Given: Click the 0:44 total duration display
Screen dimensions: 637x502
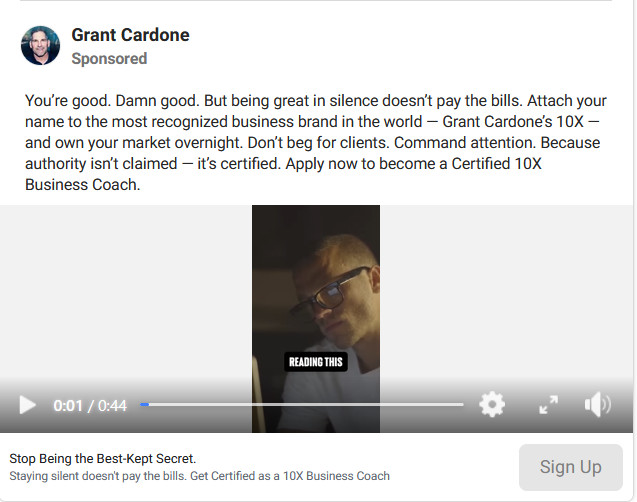Looking at the screenshot, I should [x=112, y=406].
